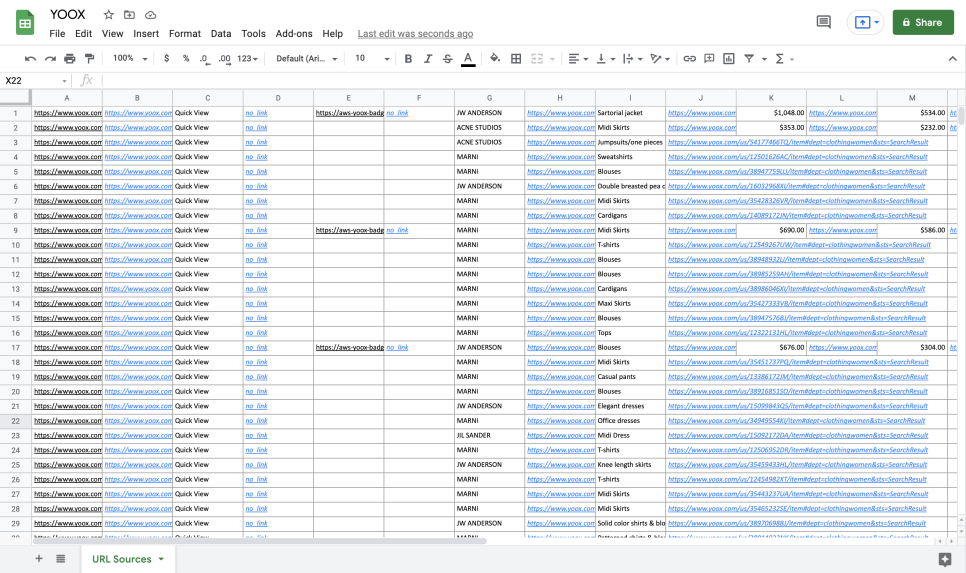Open 'Last edit was seconds ago' link
The image size is (966, 573).
click(415, 34)
